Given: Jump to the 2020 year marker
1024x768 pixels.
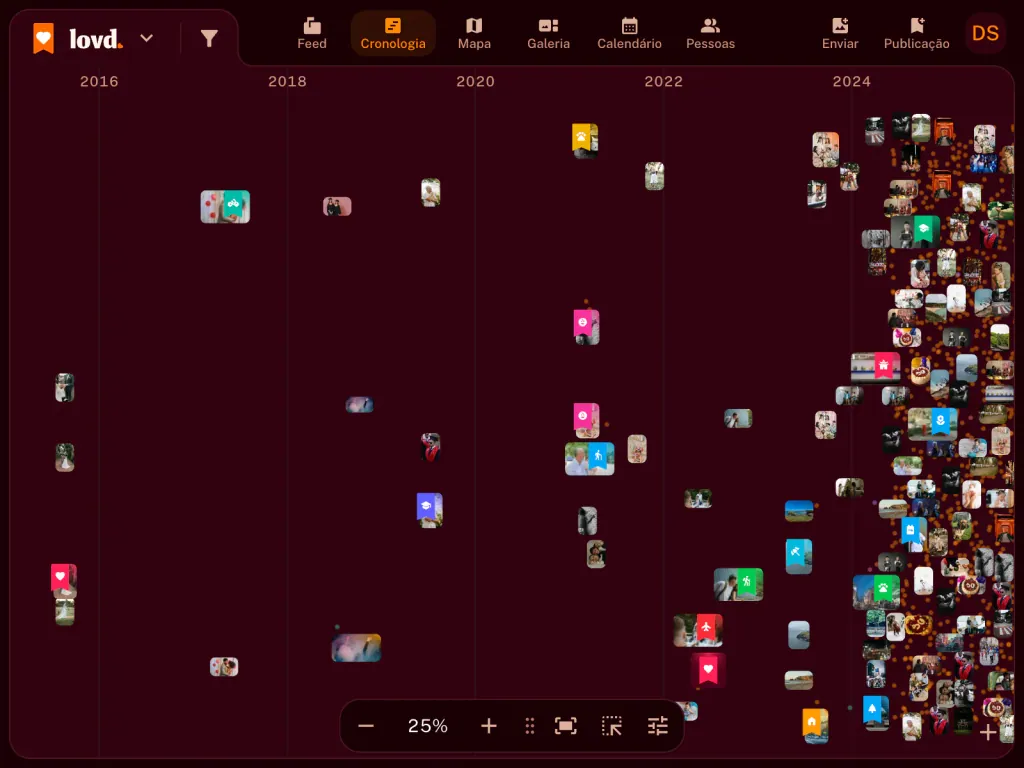Looking at the screenshot, I should pos(475,82).
